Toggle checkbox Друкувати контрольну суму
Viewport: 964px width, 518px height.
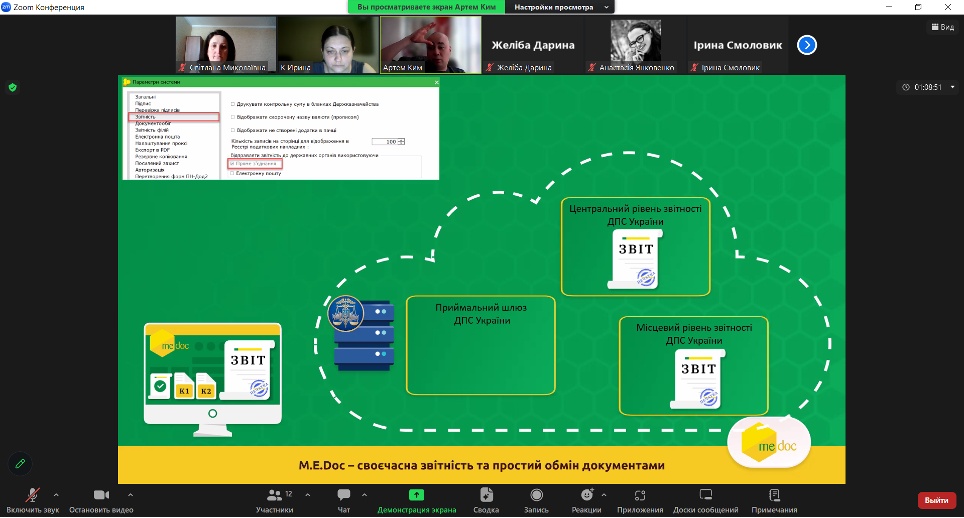(233, 104)
